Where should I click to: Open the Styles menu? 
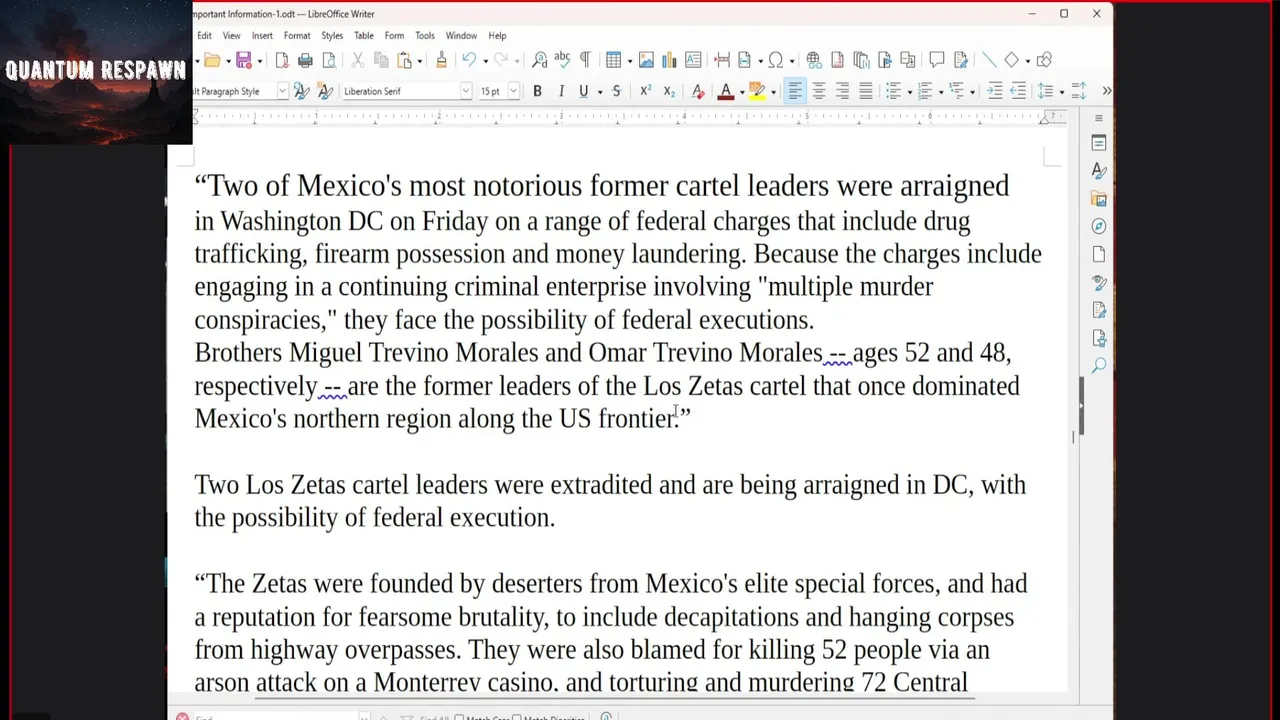pyautogui.click(x=332, y=35)
